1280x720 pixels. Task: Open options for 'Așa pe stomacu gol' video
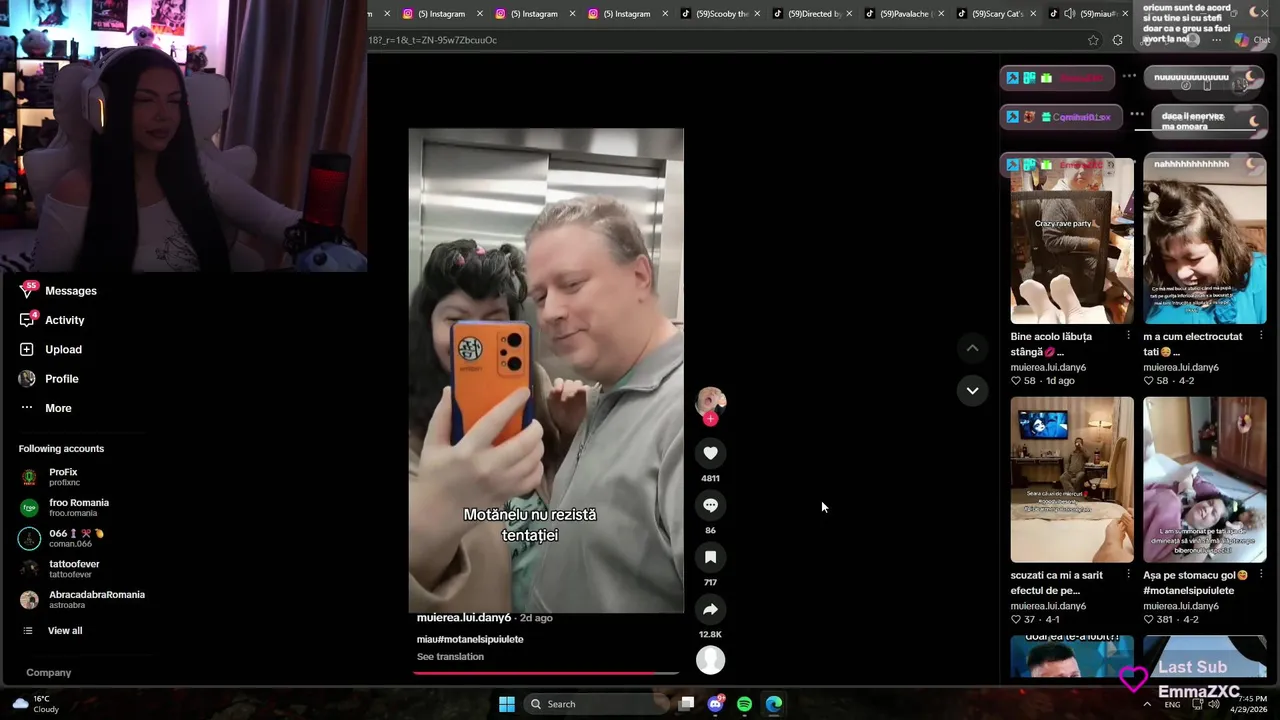[1261, 575]
